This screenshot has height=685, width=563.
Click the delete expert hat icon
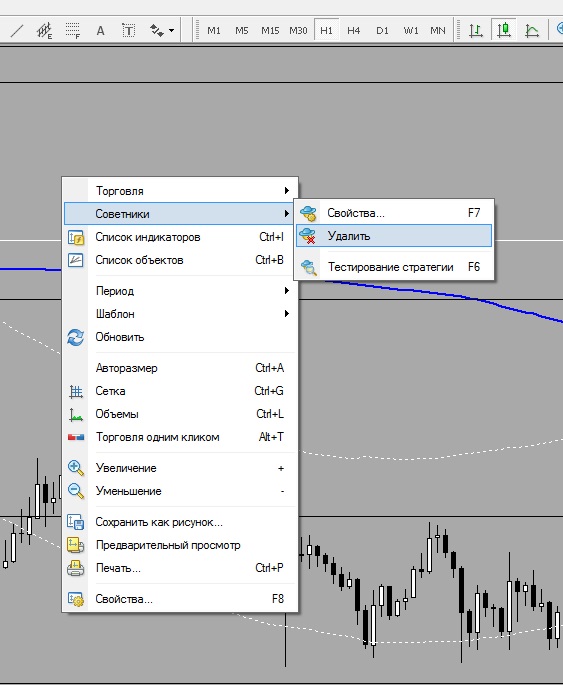pyautogui.click(x=308, y=236)
